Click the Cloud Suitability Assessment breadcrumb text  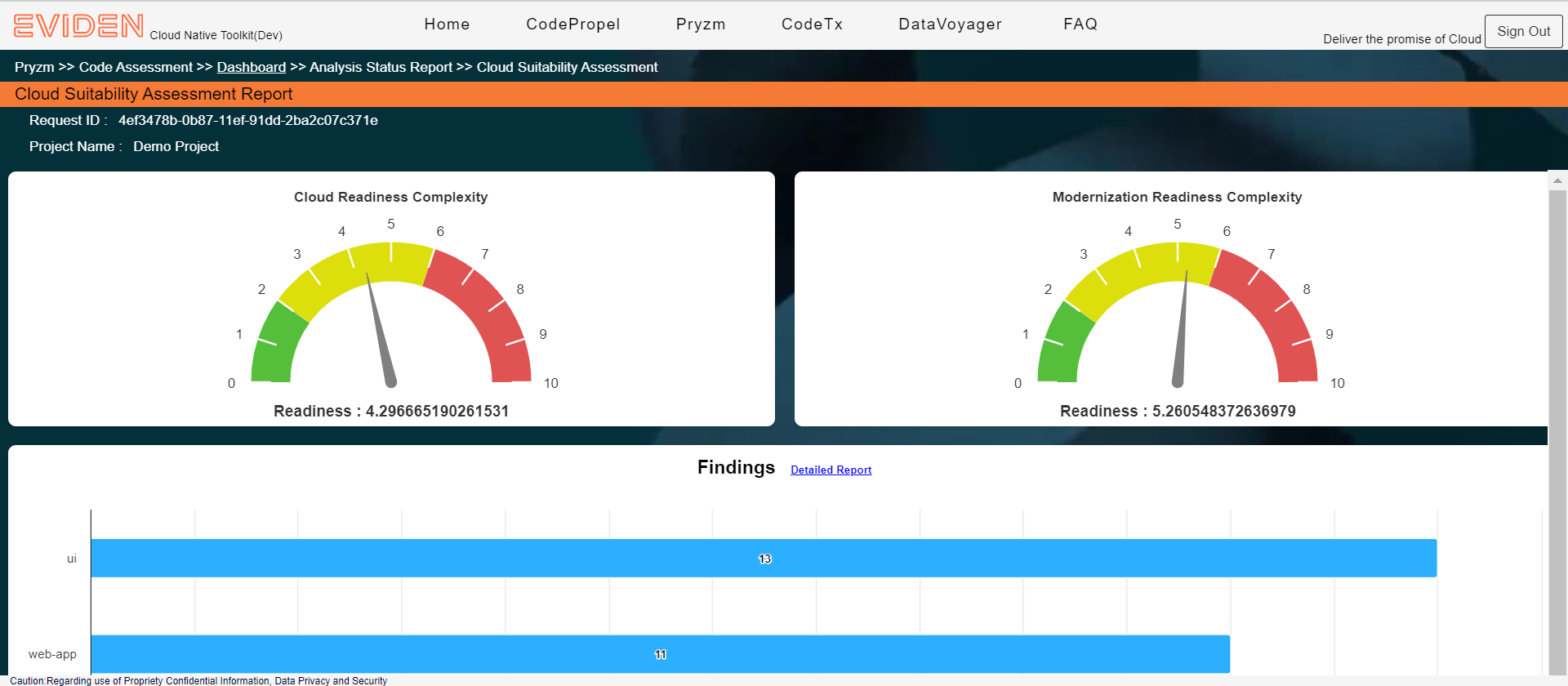click(x=567, y=67)
